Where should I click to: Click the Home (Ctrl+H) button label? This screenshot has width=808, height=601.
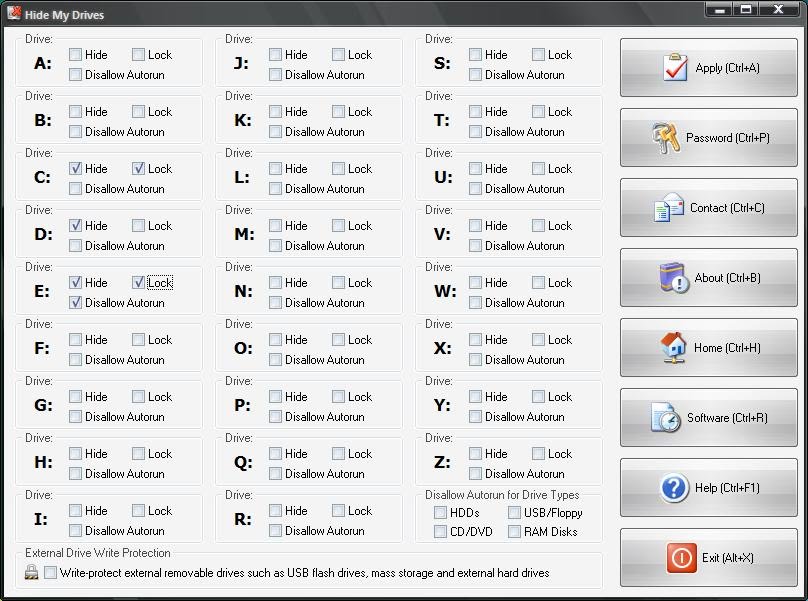click(x=727, y=348)
